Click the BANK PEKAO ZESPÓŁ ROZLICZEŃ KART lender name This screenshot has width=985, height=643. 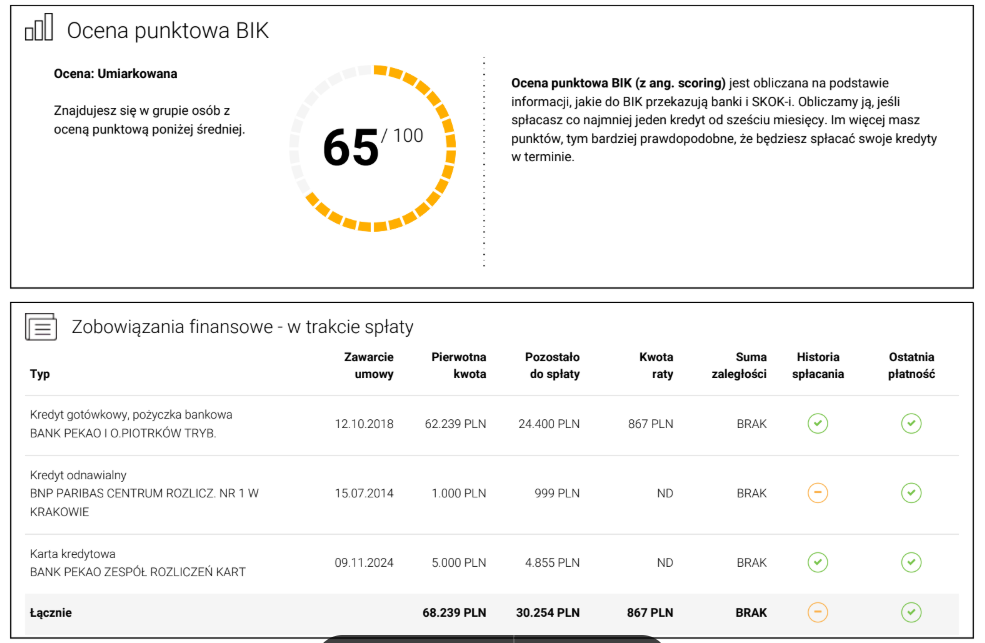click(x=138, y=572)
